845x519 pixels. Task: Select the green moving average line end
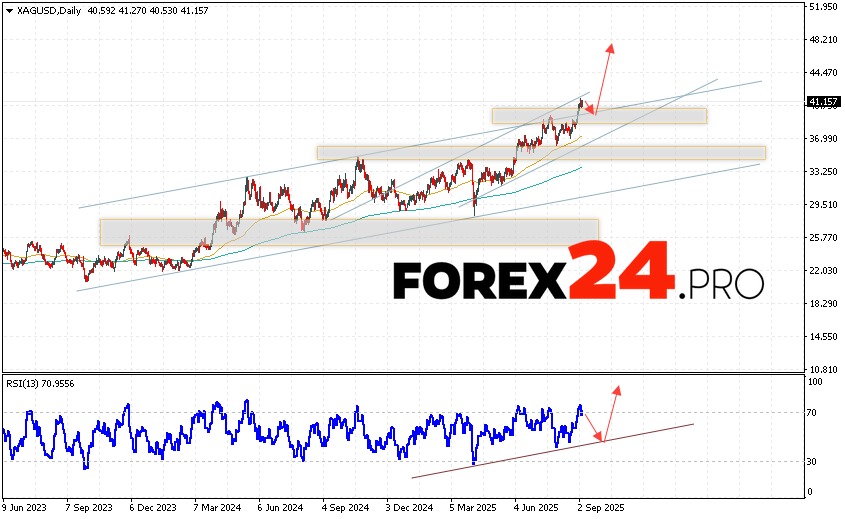[580, 168]
